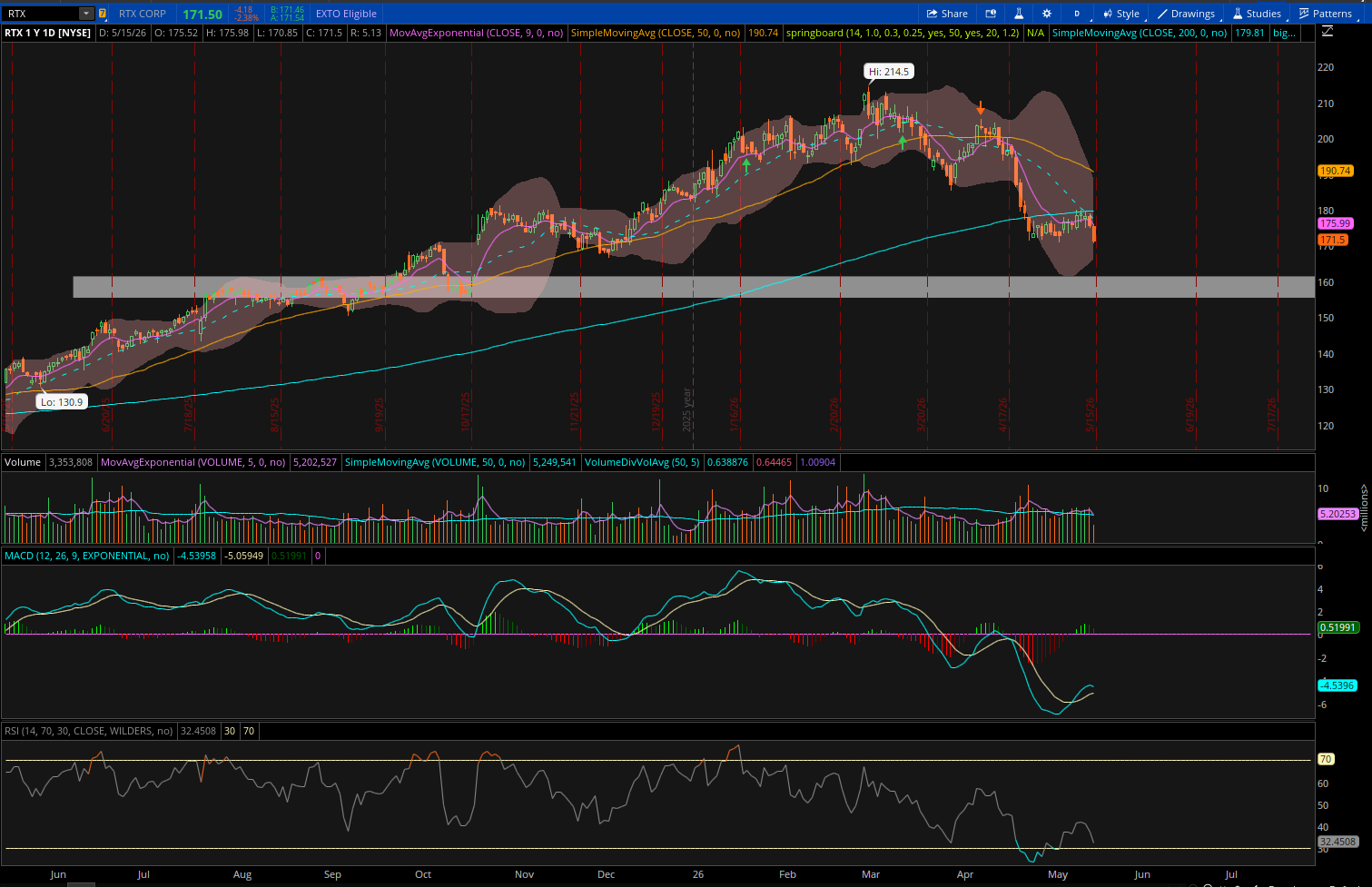This screenshot has width=1372, height=887.
Task: Click the -4.5396 MACD axis label
Action: [1337, 685]
